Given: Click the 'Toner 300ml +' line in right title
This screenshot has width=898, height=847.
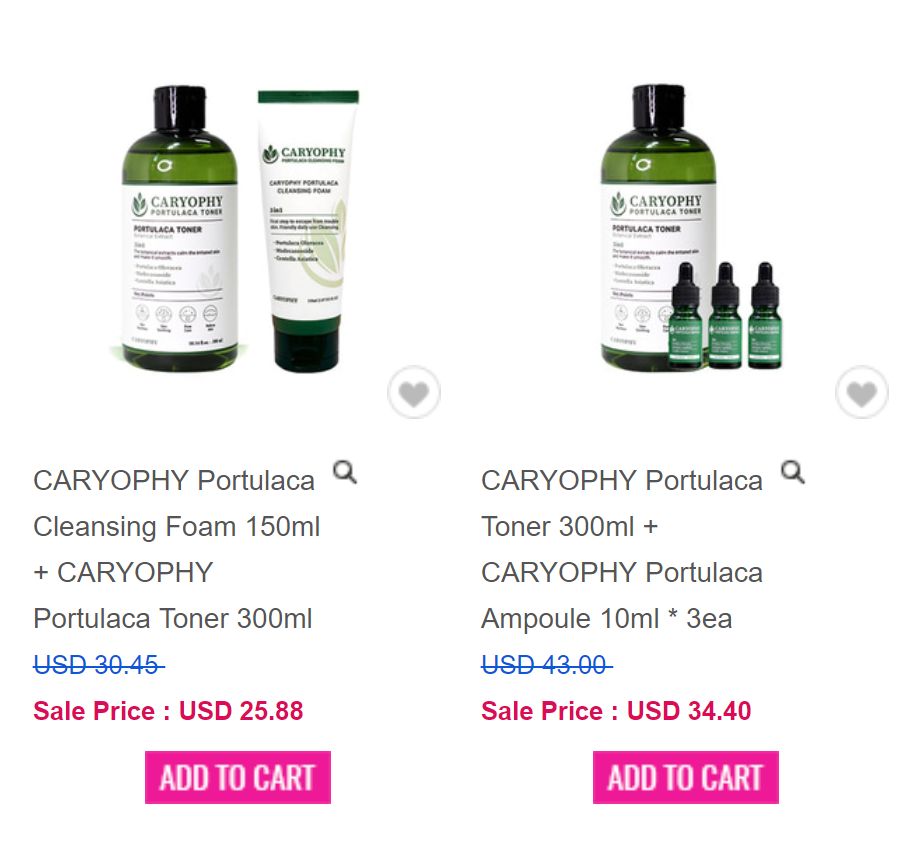Looking at the screenshot, I should pyautogui.click(x=569, y=527).
